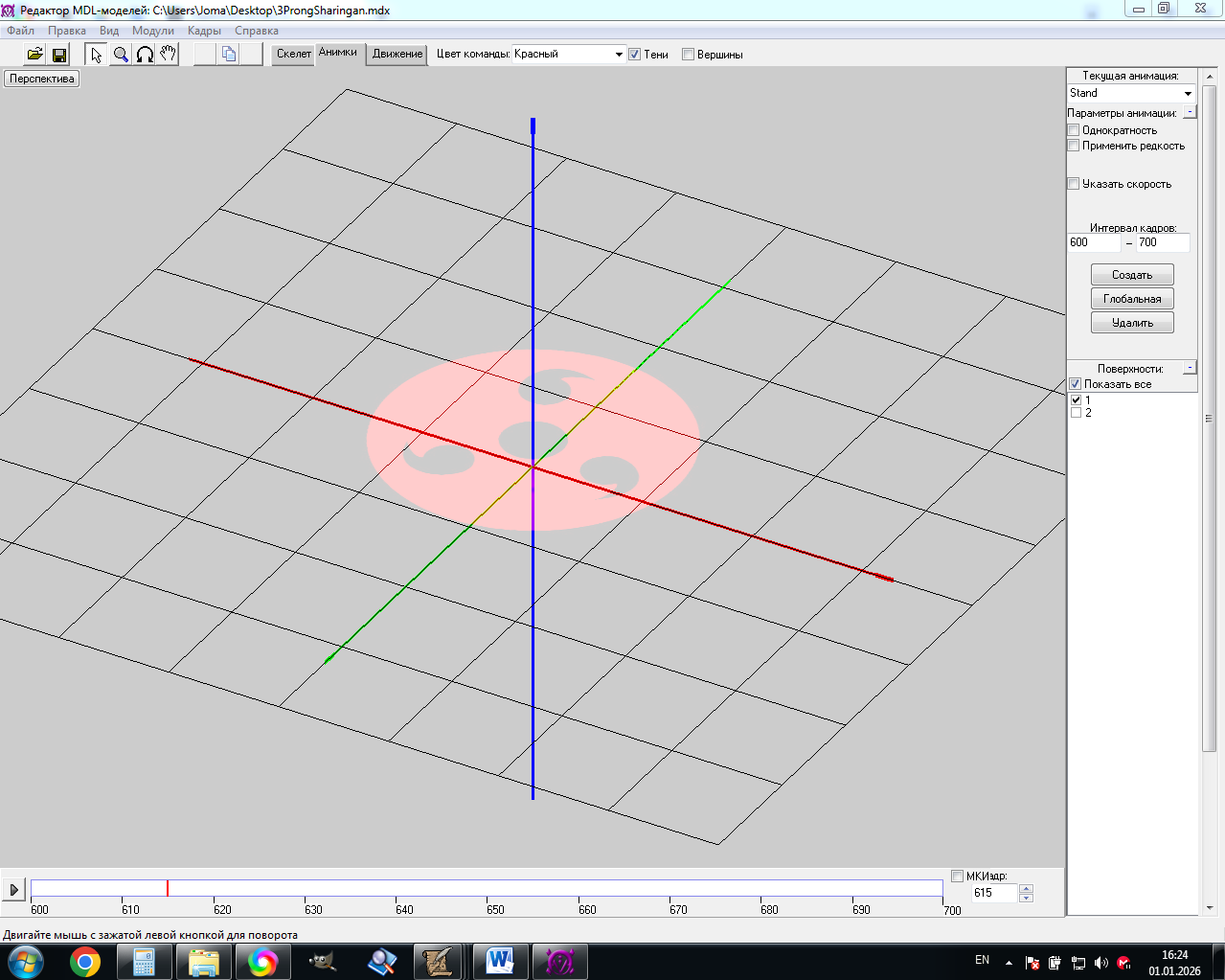The height and width of the screenshot is (980, 1225).
Task: Toggle the Тени checkbox
Action: click(634, 55)
